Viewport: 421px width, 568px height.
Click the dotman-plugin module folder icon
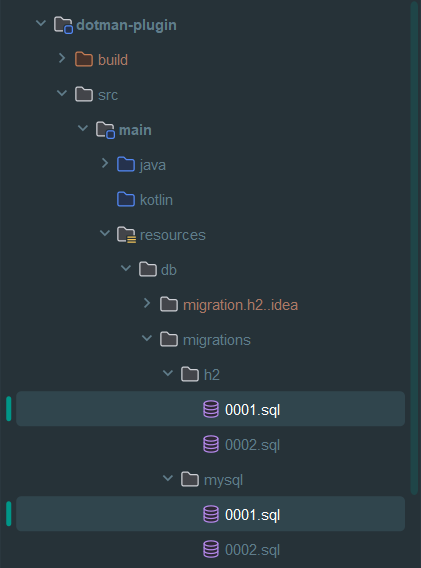tap(63, 25)
